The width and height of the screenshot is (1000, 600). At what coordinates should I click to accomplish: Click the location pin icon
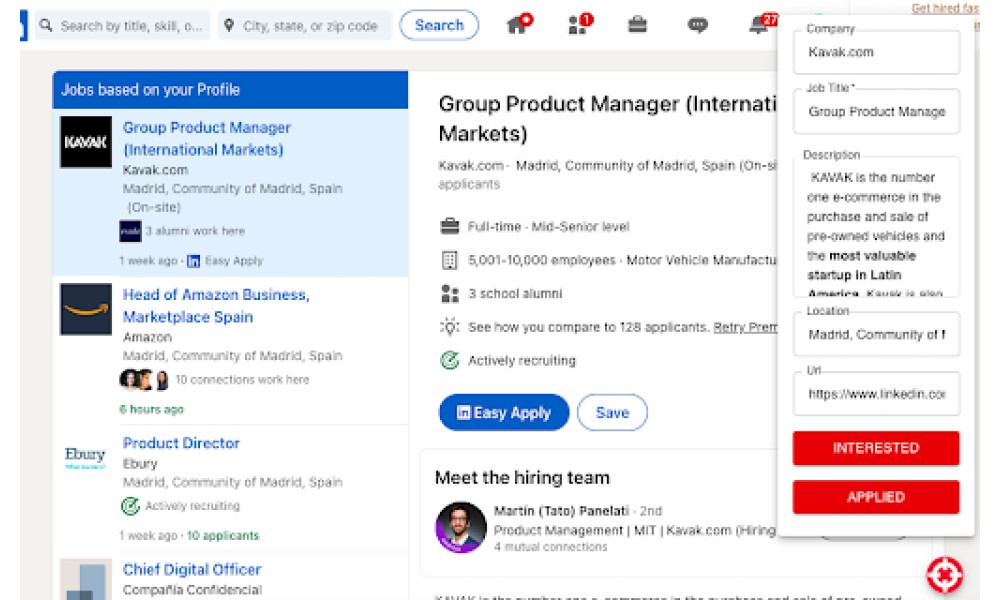click(229, 26)
